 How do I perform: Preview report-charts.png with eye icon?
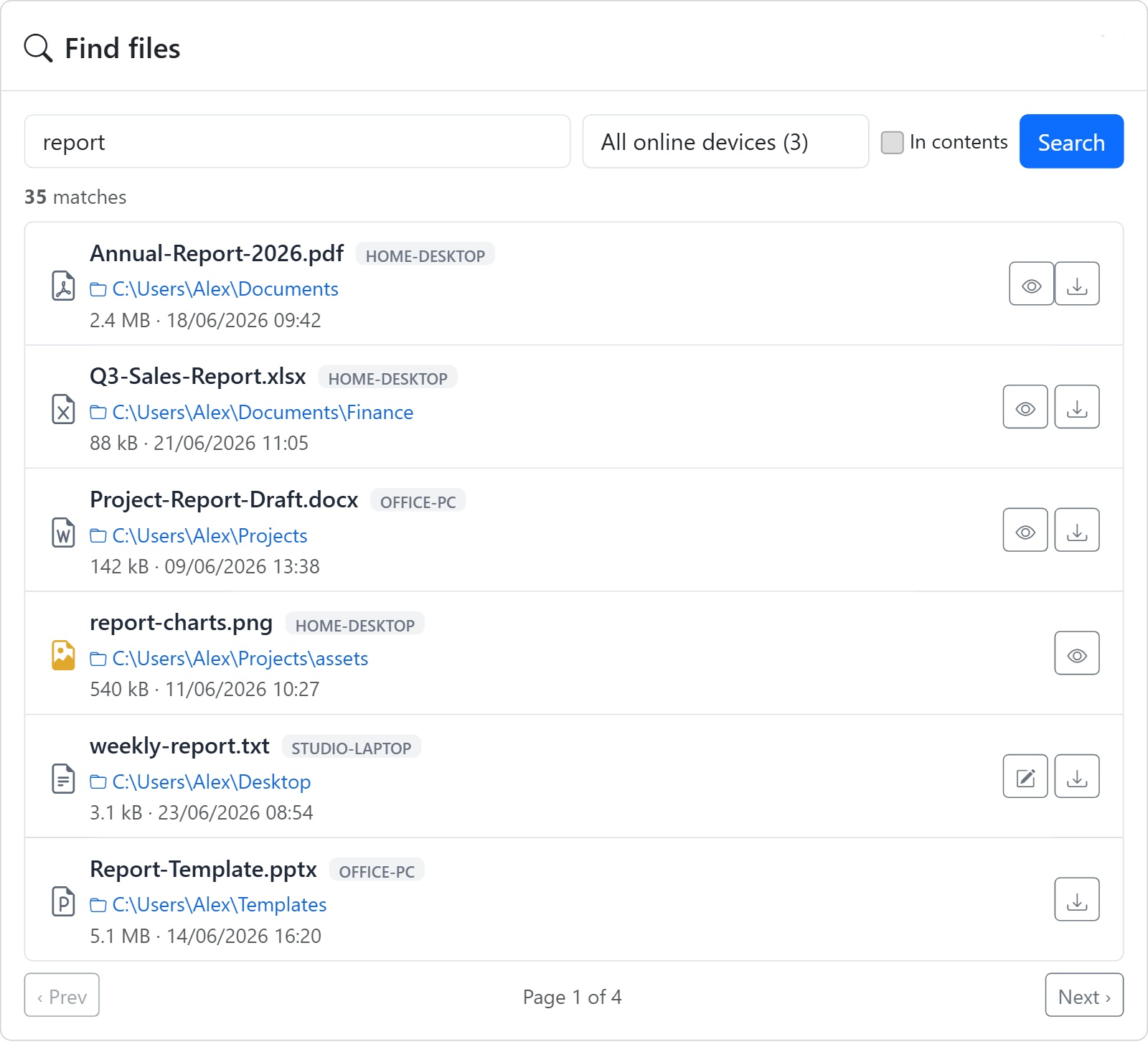pyautogui.click(x=1077, y=653)
